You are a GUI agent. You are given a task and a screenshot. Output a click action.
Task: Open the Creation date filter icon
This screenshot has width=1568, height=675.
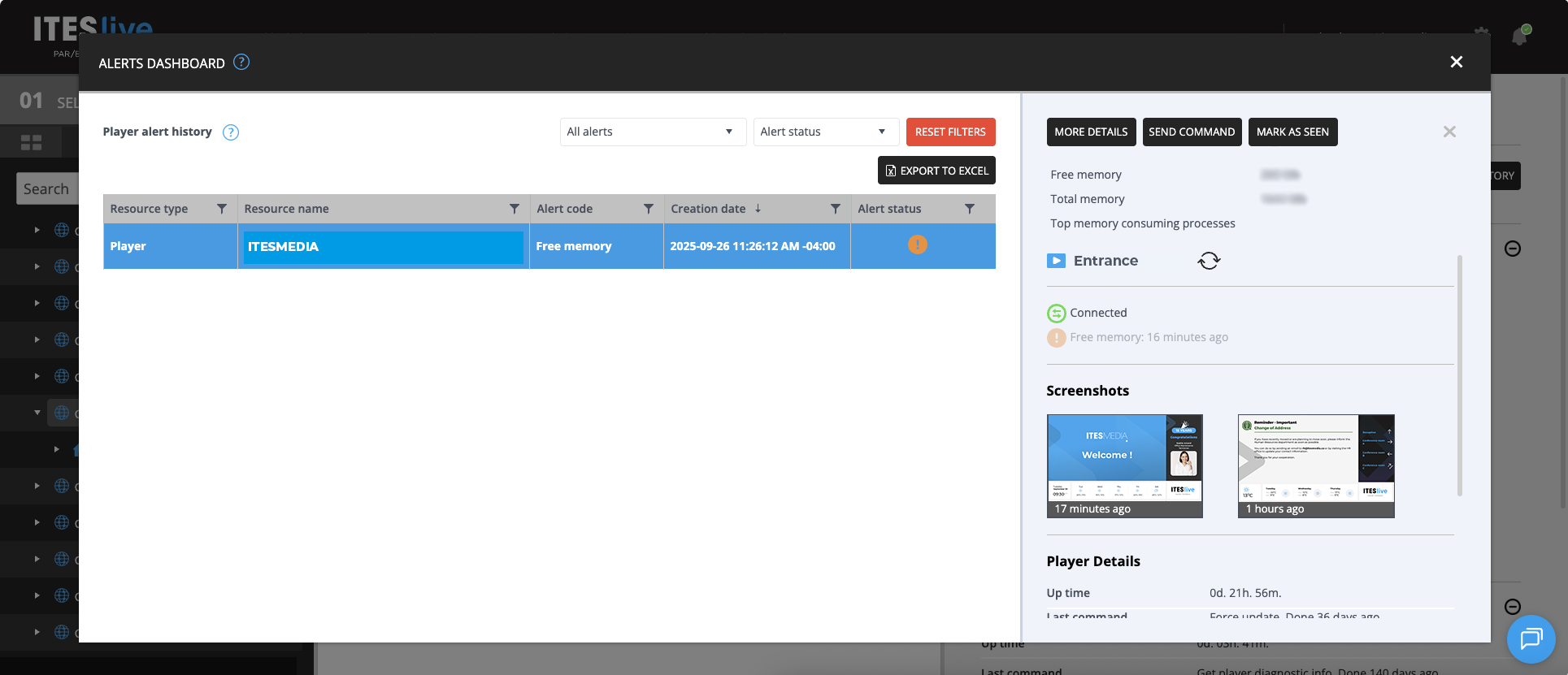(x=835, y=209)
